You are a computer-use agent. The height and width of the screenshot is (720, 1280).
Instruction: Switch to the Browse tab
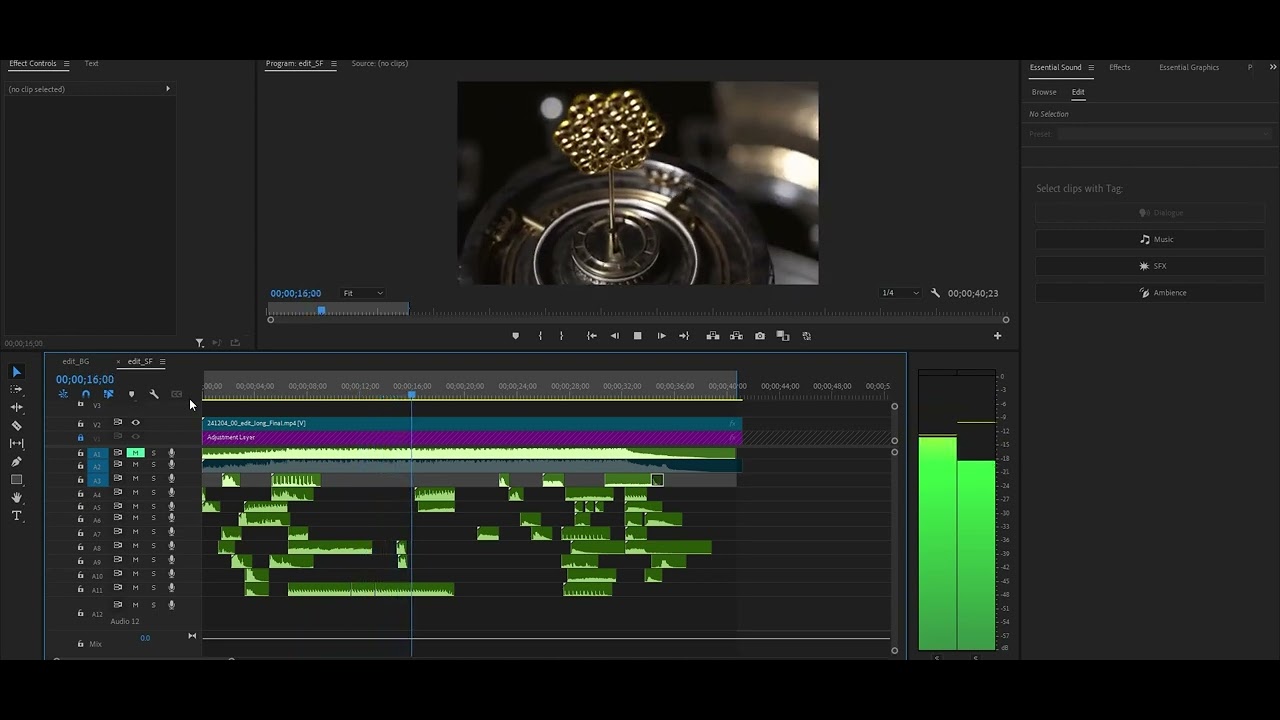tap(1044, 92)
